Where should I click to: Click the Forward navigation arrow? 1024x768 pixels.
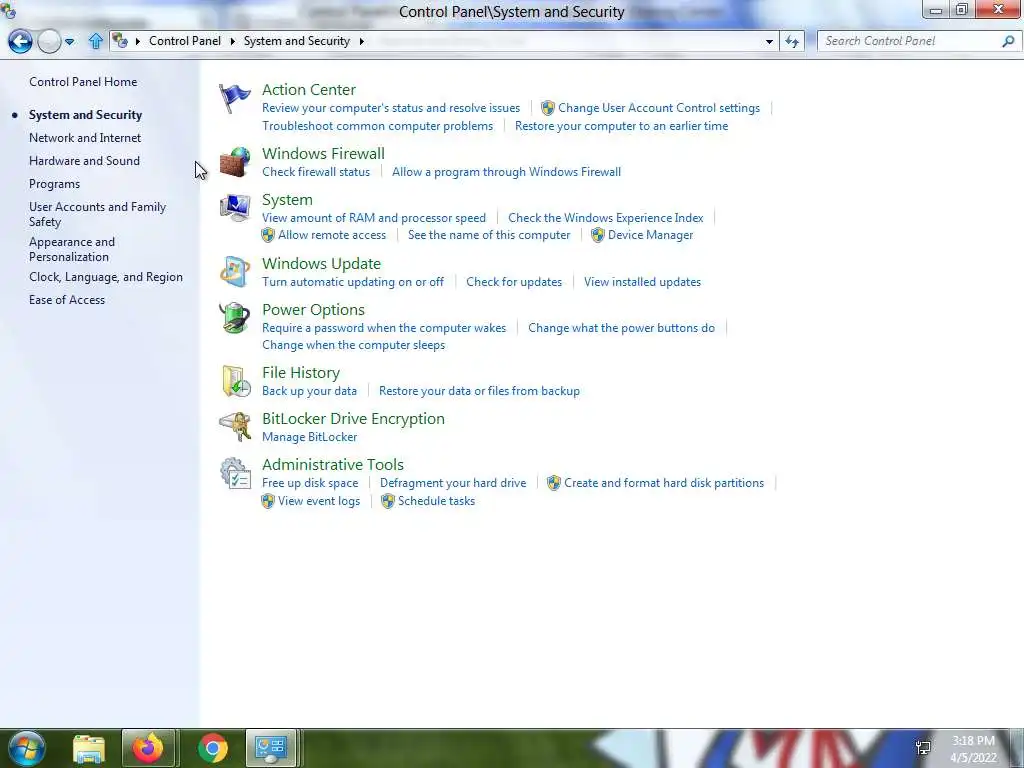[49, 41]
